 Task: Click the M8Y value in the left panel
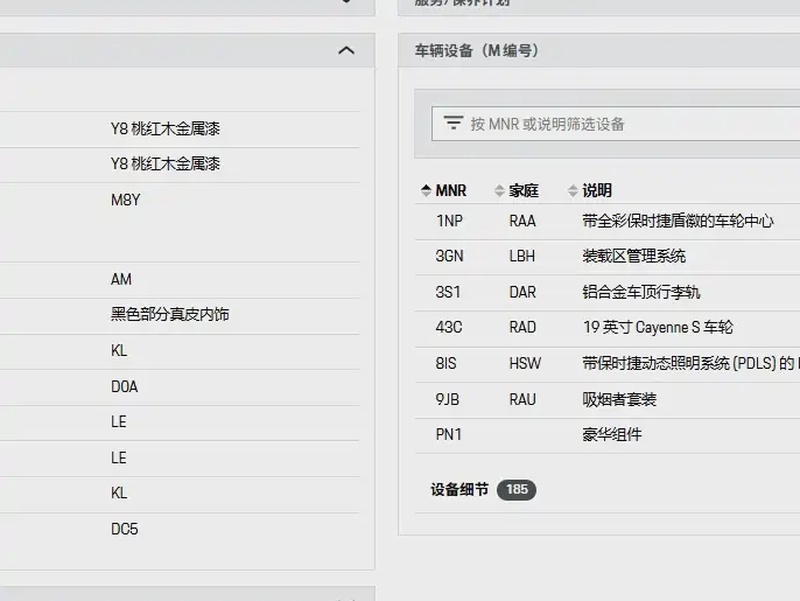(x=126, y=200)
